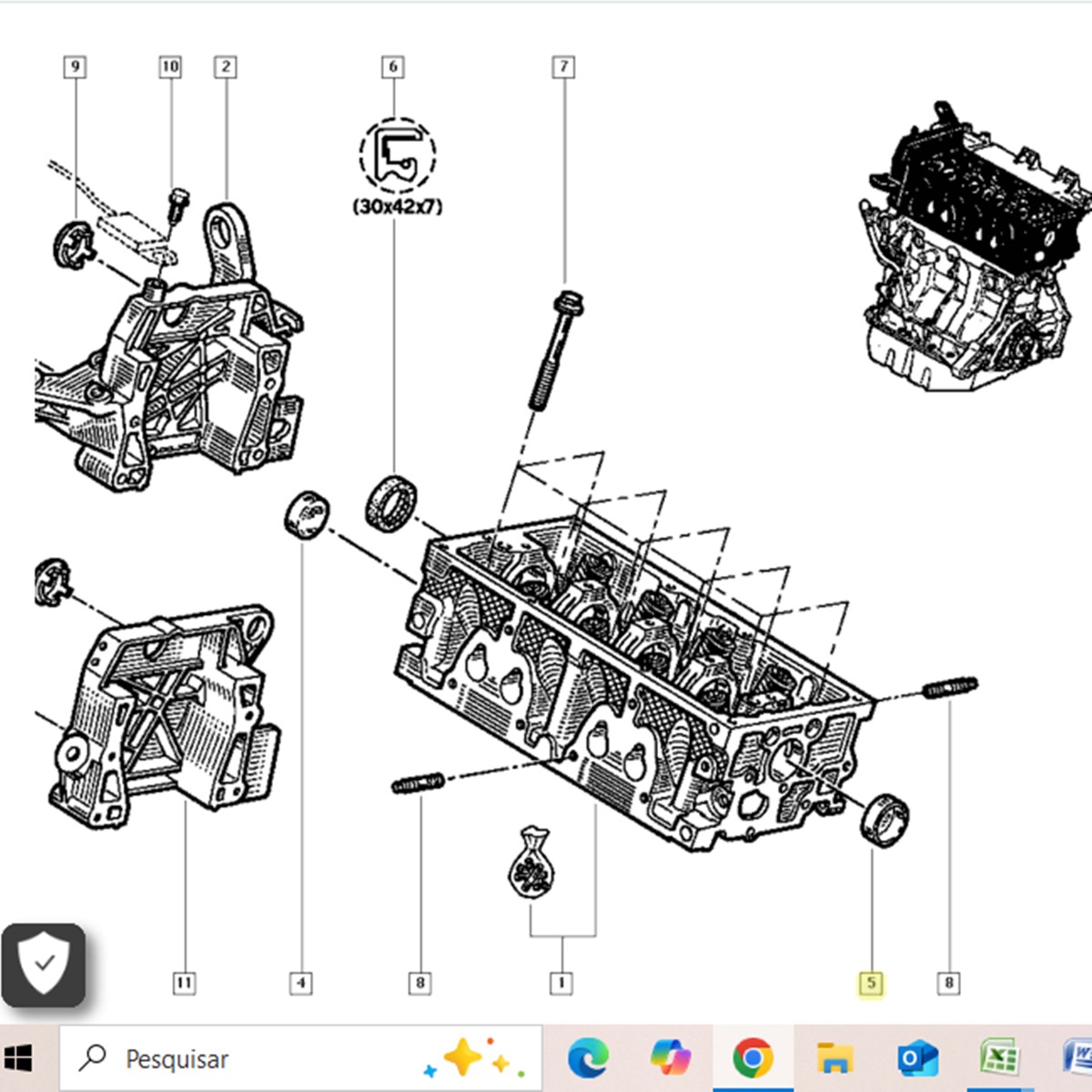Screen dimensions: 1092x1092
Task: Click the security shield overlay icon
Action: (45, 966)
